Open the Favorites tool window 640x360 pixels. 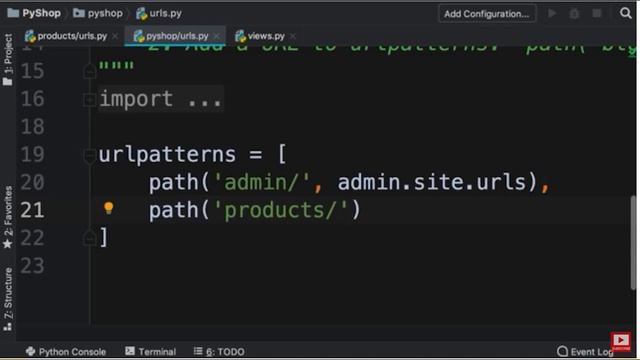click(x=8, y=217)
